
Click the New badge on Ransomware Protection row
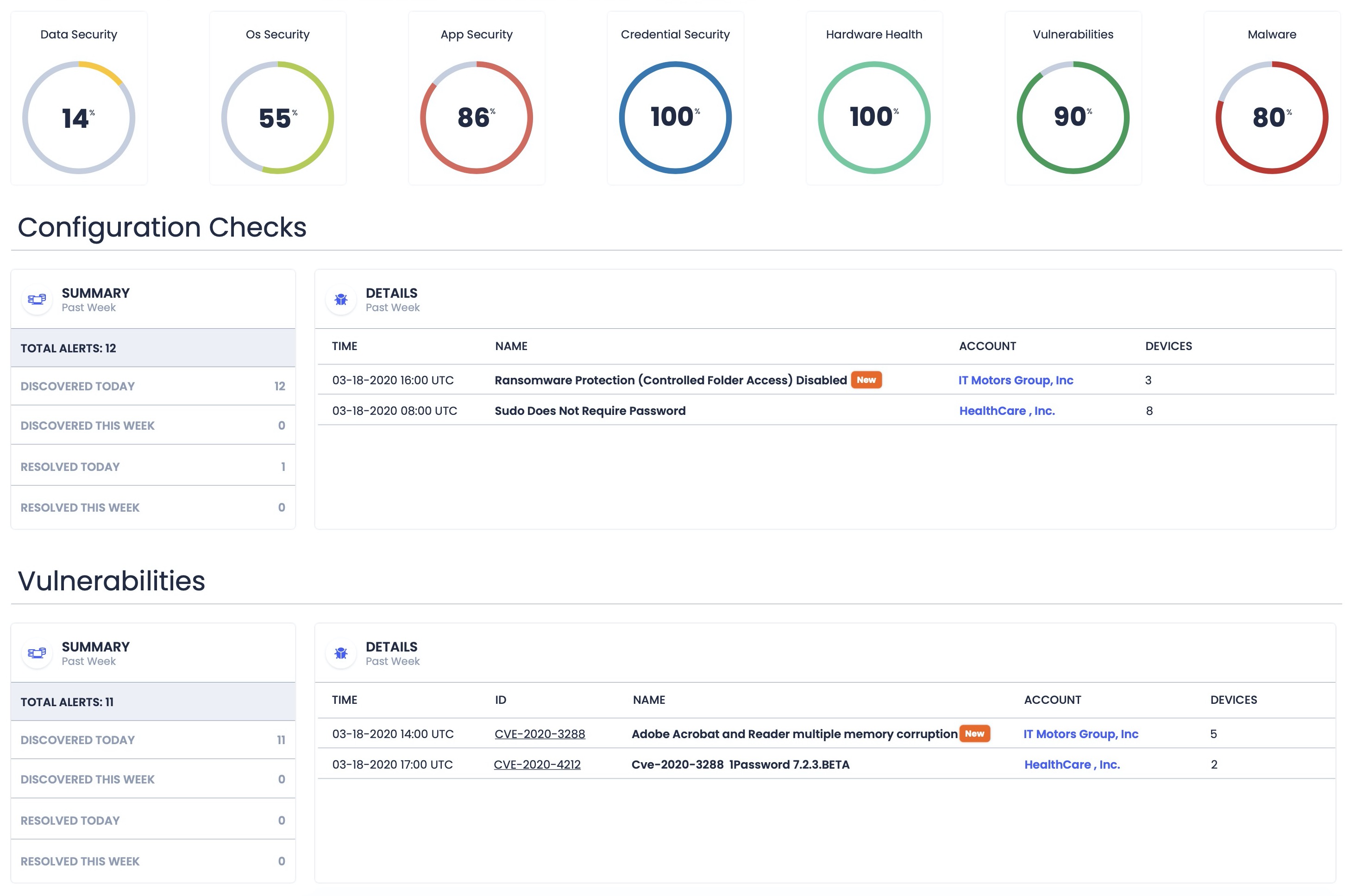point(866,380)
